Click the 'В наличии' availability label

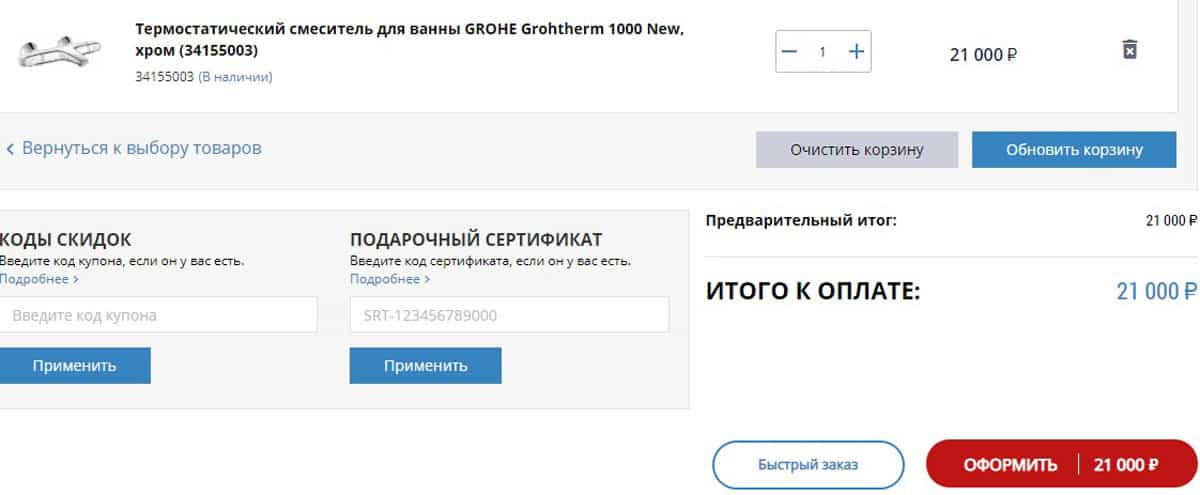[x=235, y=77]
